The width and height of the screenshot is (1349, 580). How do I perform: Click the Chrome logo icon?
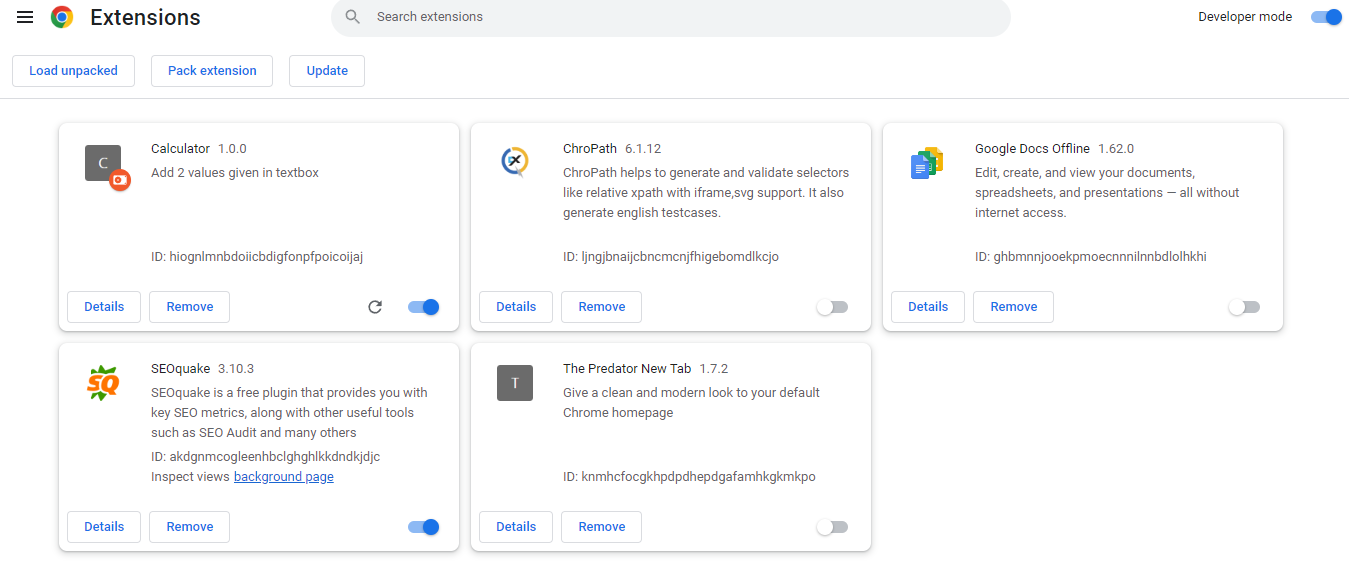(x=62, y=17)
